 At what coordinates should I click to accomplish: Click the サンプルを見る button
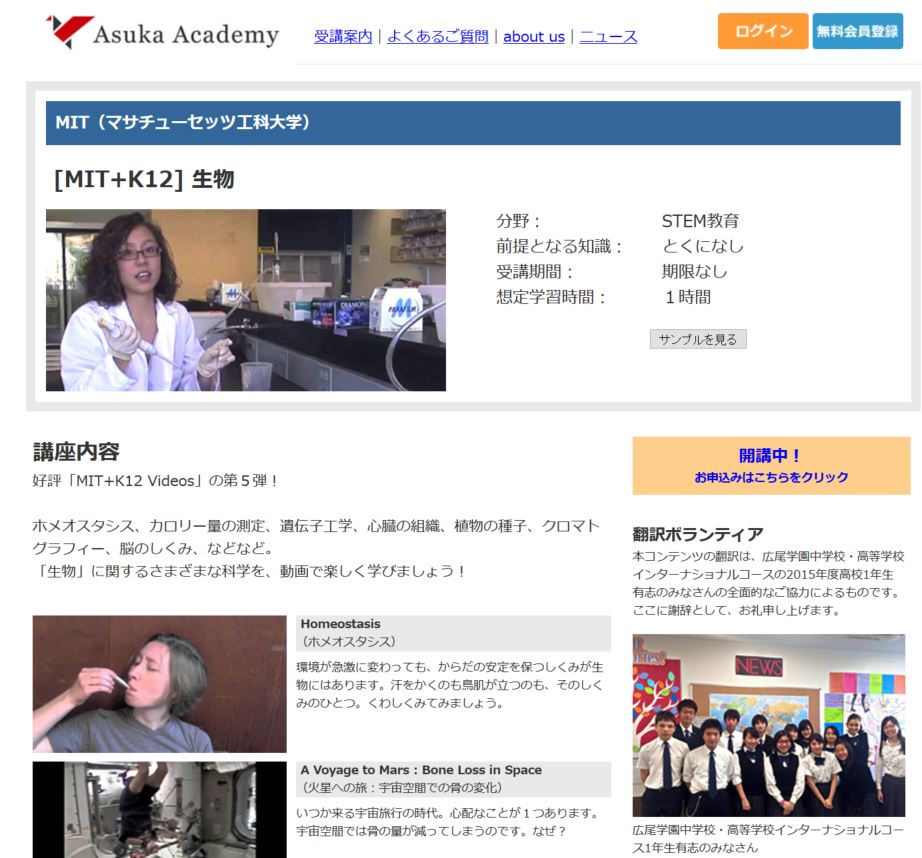click(698, 339)
